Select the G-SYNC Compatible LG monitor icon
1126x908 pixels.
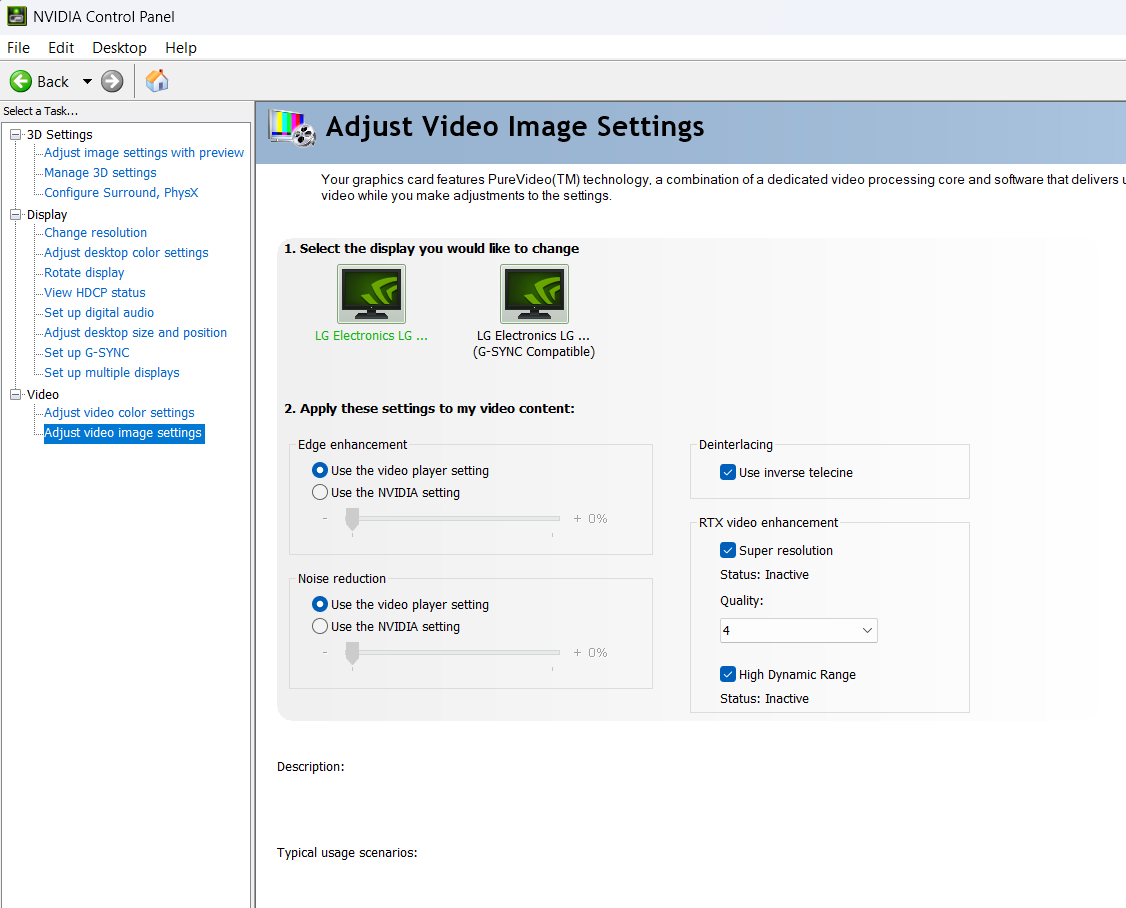coord(534,294)
